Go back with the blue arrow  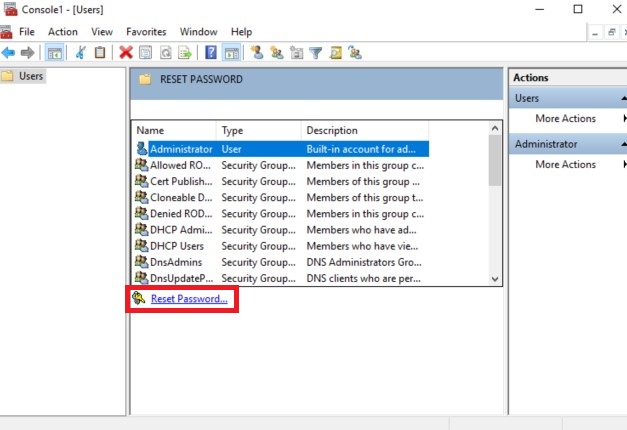[8, 52]
